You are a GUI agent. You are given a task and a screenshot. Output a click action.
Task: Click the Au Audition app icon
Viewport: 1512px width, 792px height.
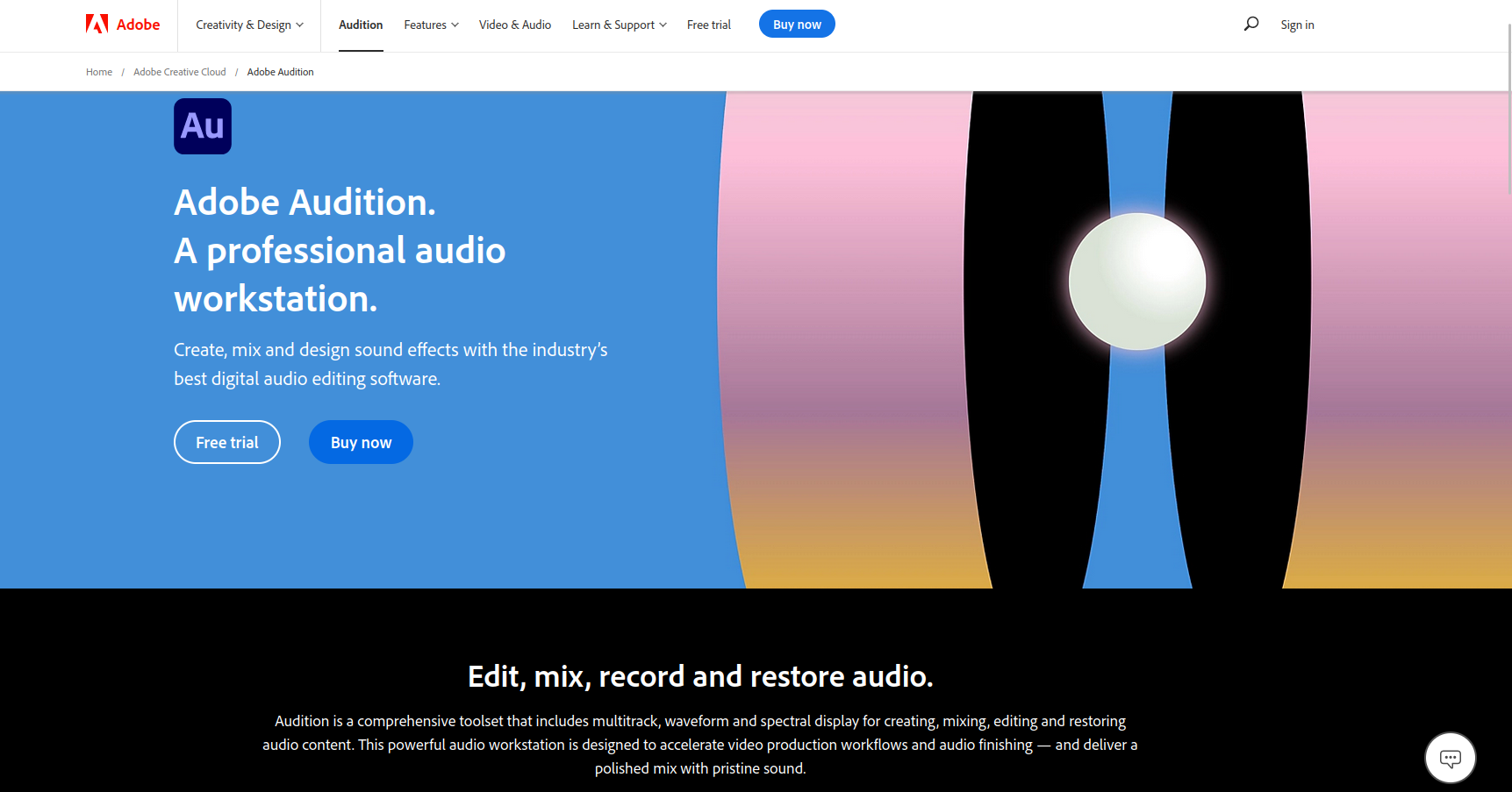click(x=203, y=126)
